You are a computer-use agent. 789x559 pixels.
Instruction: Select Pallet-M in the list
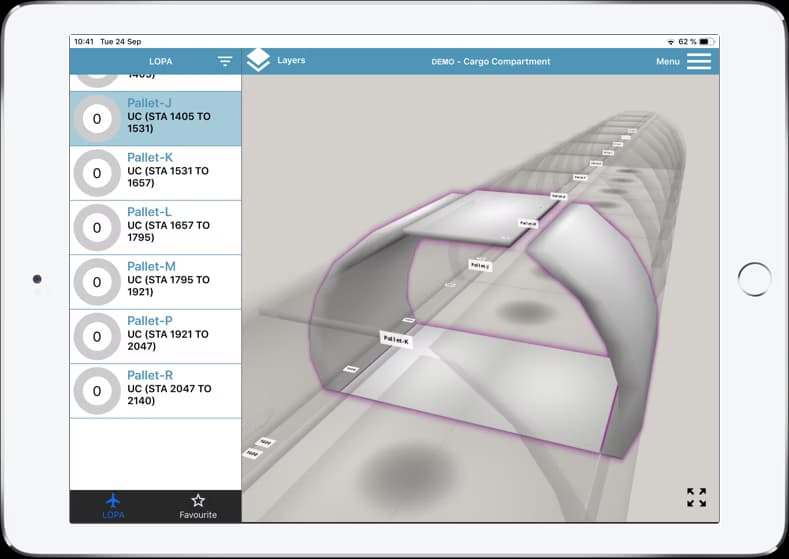170,280
